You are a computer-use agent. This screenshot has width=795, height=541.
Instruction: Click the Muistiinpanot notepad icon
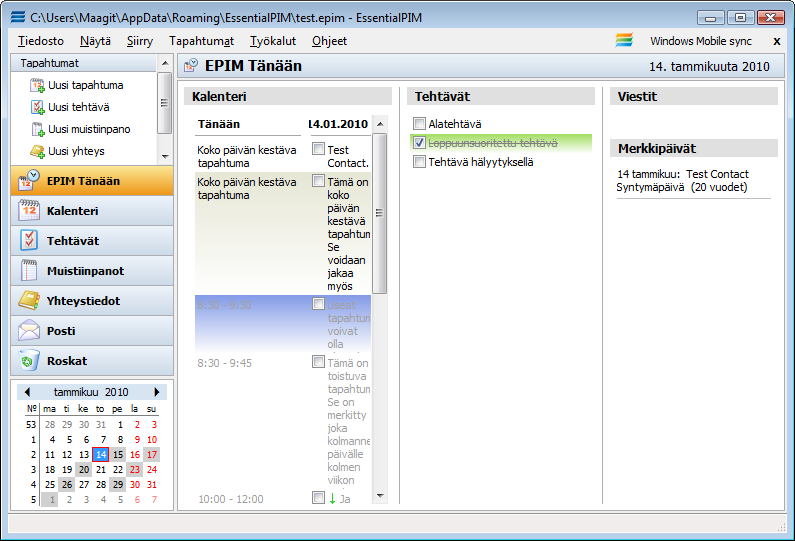pos(29,271)
